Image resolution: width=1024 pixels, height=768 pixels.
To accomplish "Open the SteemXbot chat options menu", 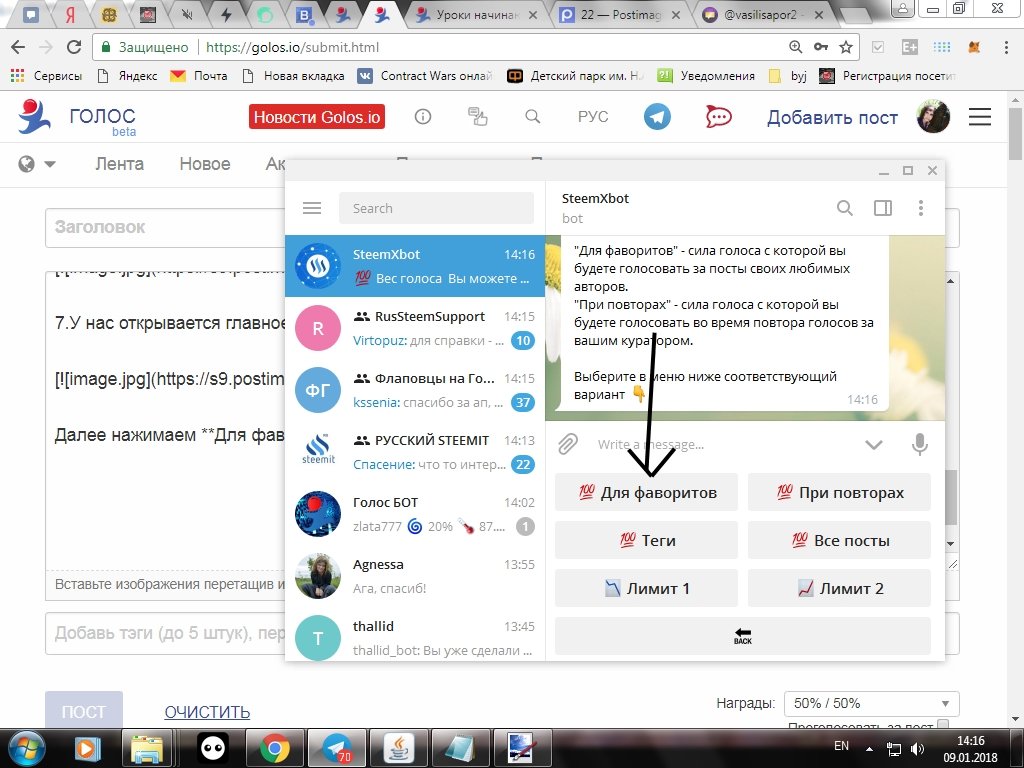I will [x=921, y=208].
